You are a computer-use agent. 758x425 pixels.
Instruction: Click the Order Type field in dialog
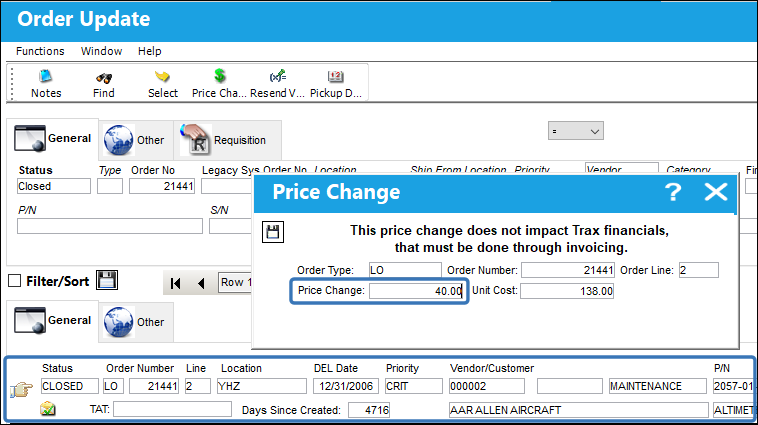click(405, 270)
